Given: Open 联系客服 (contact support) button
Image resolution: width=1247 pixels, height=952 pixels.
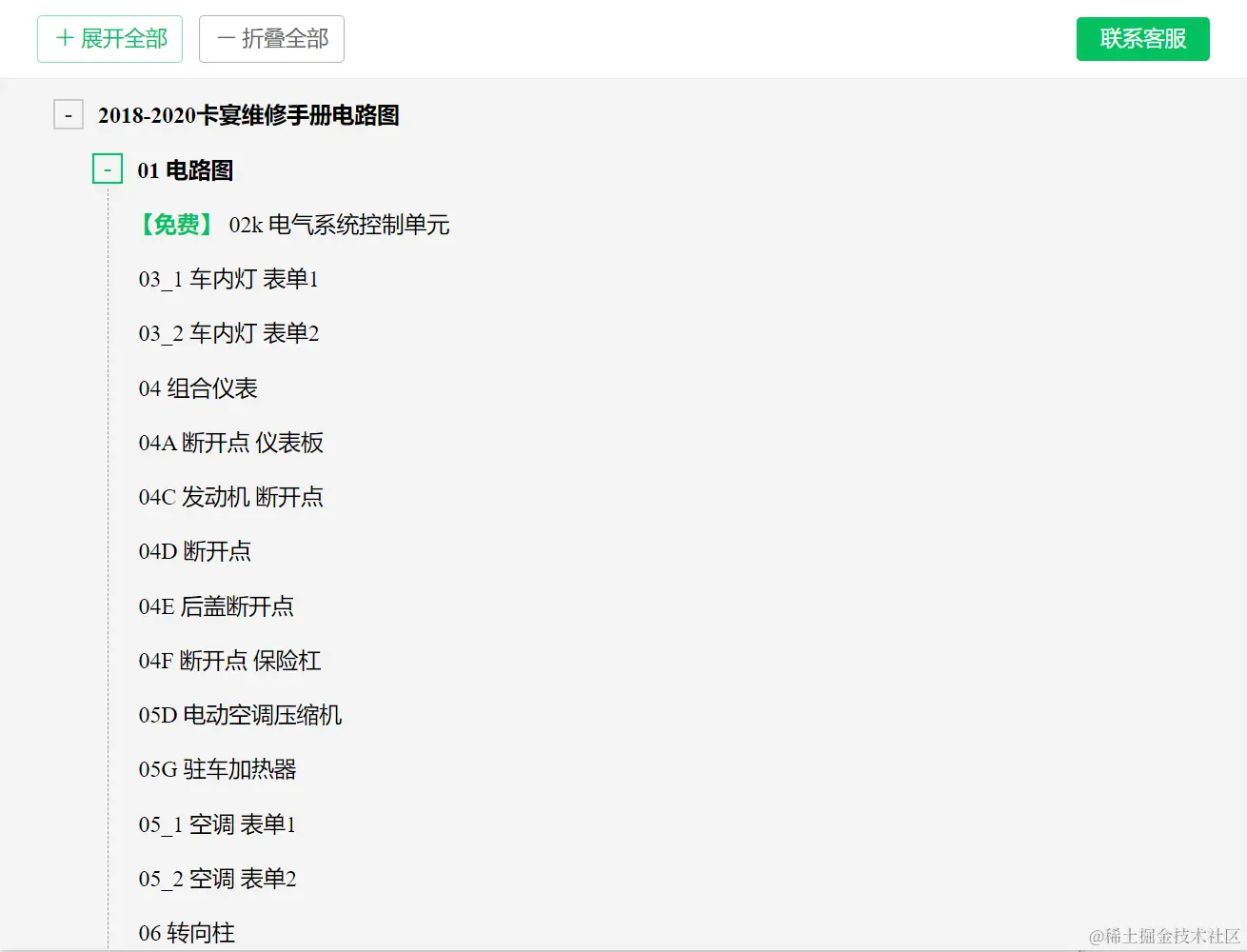Looking at the screenshot, I should click(x=1142, y=39).
